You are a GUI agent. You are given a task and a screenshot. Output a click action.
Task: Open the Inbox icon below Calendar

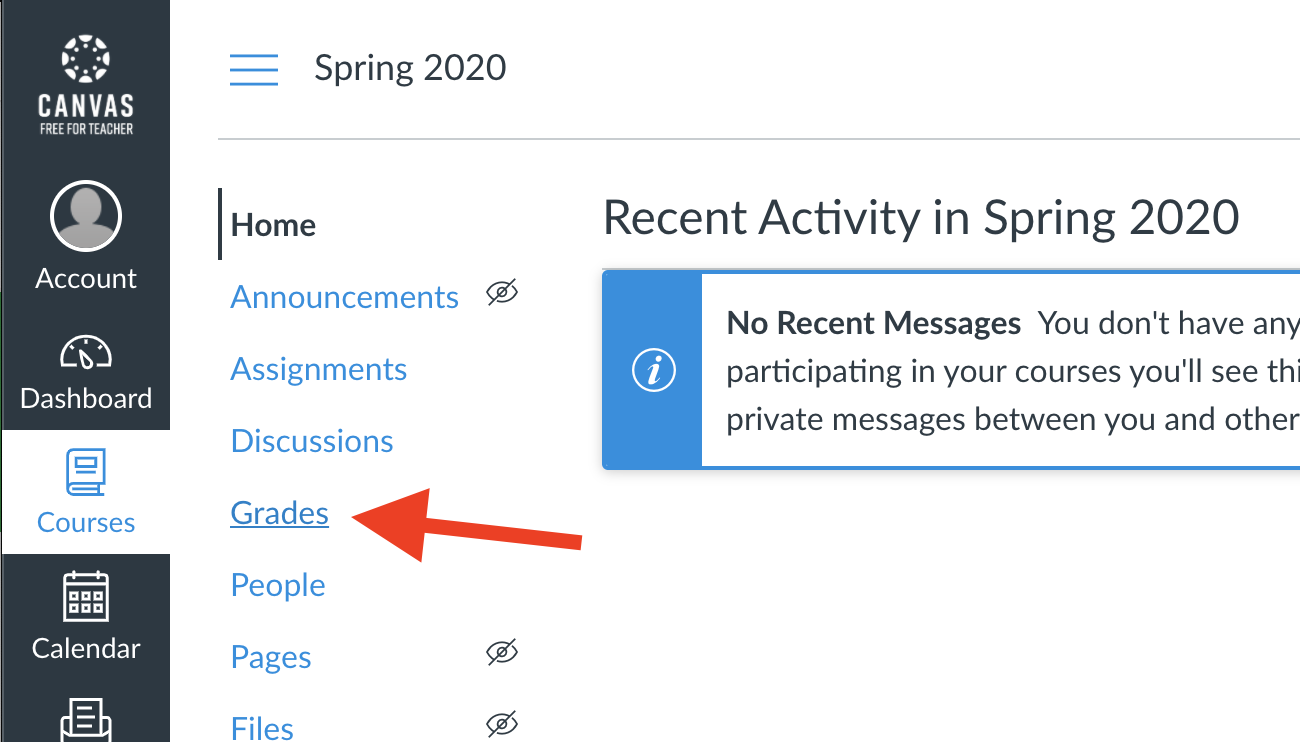tap(85, 718)
